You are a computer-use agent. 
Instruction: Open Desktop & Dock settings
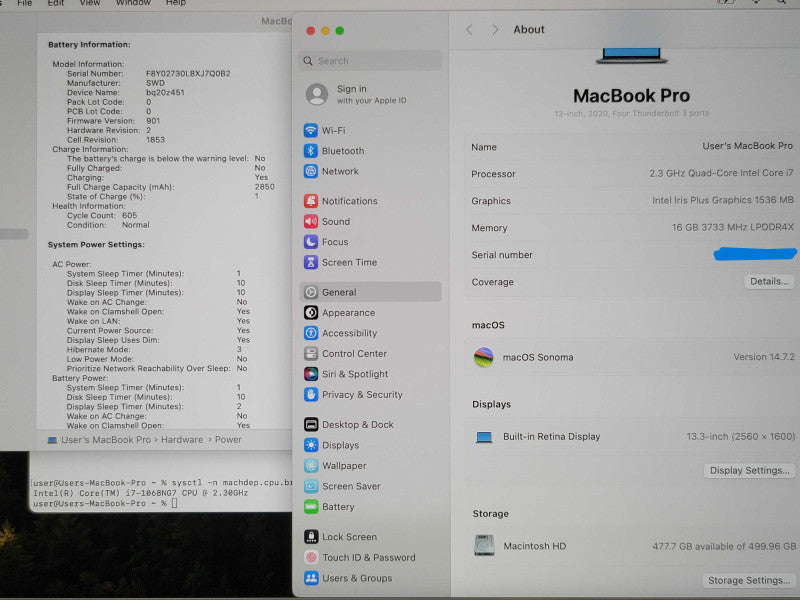coord(348,424)
